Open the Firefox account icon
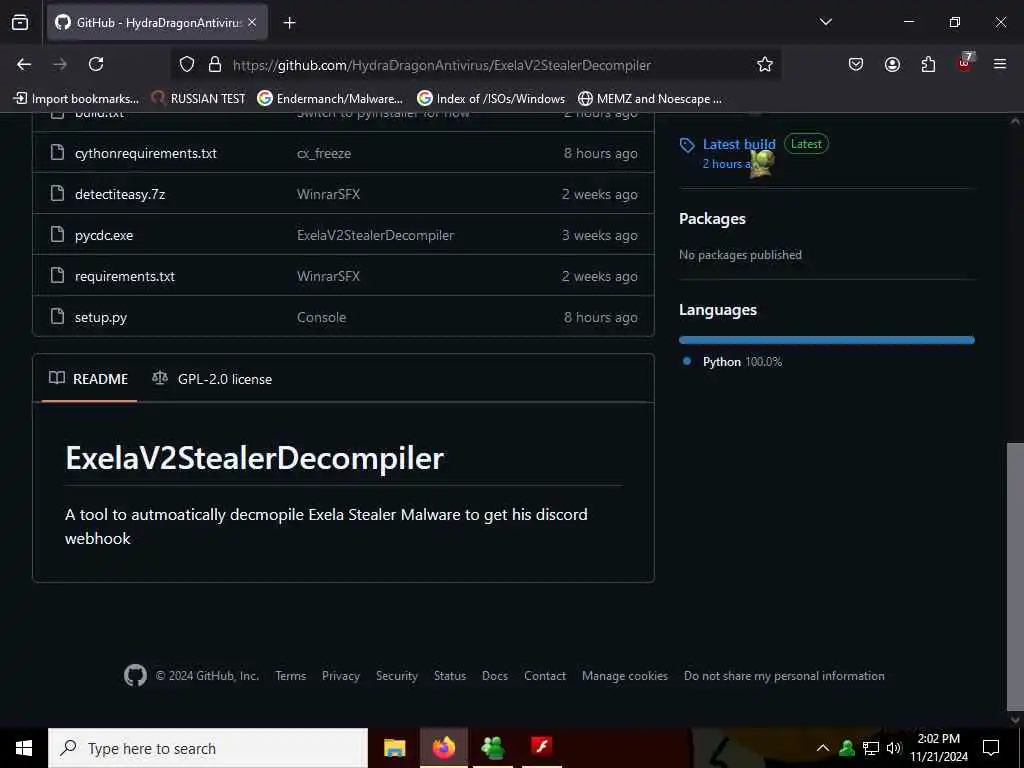Screen dimensions: 1024x768 [892, 64]
